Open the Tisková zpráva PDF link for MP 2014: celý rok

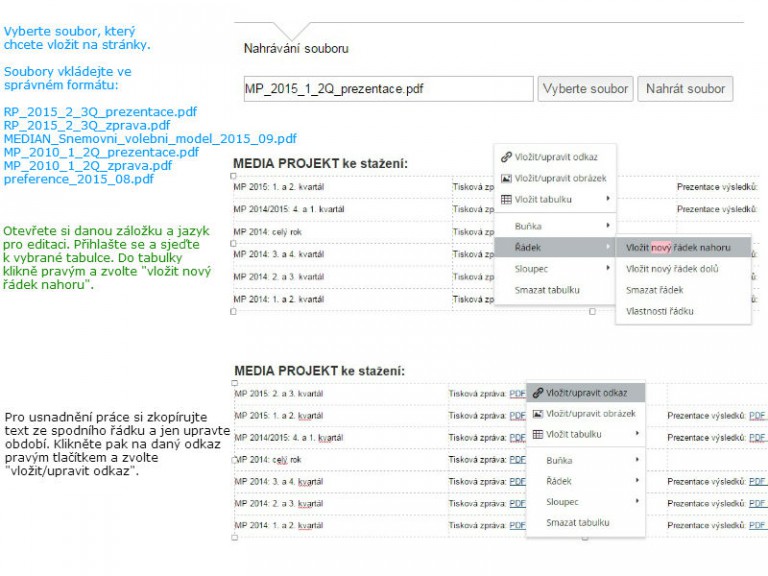[x=517, y=459]
